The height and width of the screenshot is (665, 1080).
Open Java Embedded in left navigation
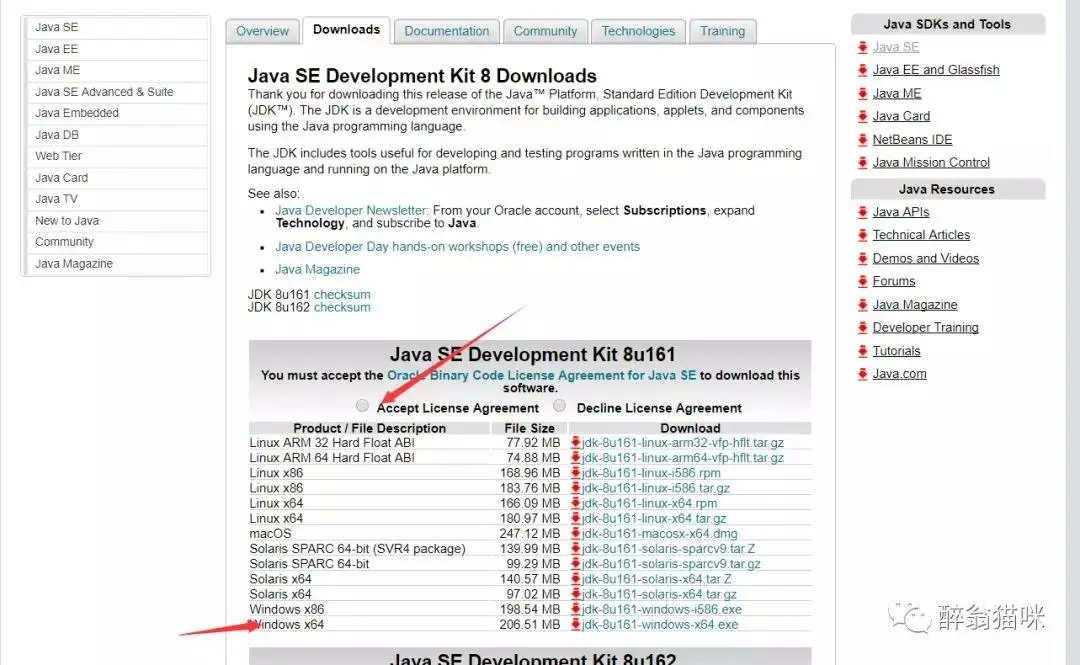pos(117,113)
